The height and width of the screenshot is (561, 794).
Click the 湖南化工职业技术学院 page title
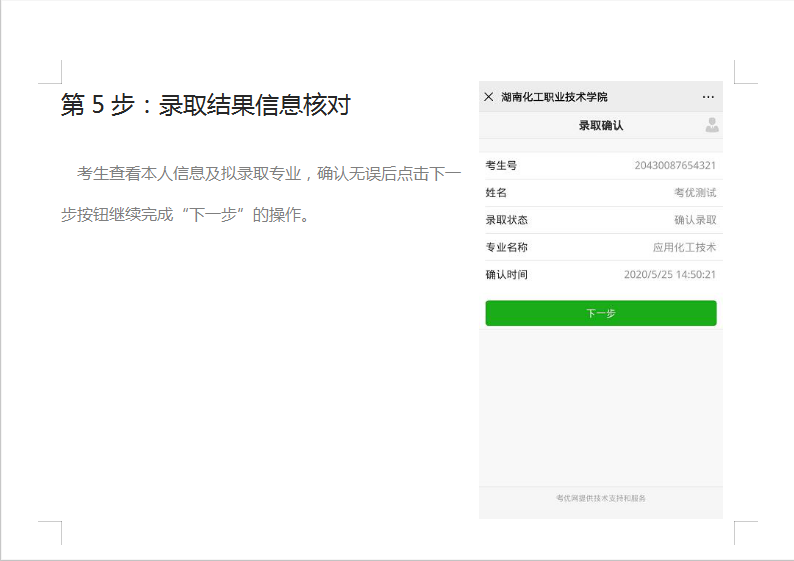coord(554,97)
